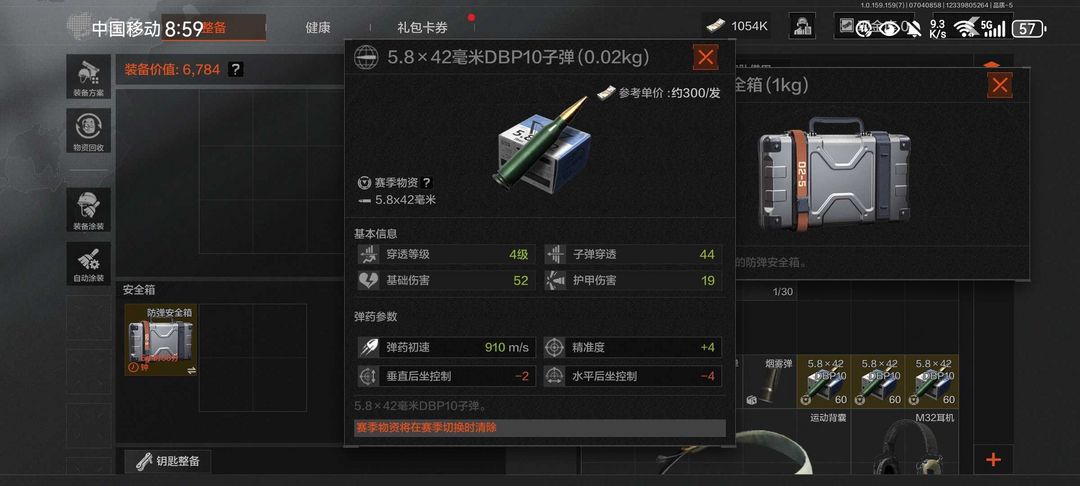This screenshot has height=486, width=1080.
Task: Tap the question mark beside 赛季物资
Action: tap(427, 182)
